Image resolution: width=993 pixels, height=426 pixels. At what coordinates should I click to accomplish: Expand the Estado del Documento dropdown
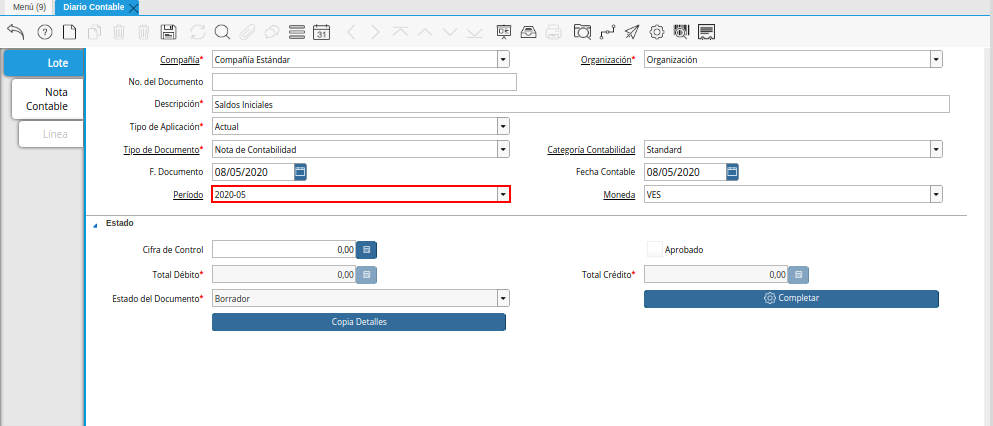tap(503, 298)
